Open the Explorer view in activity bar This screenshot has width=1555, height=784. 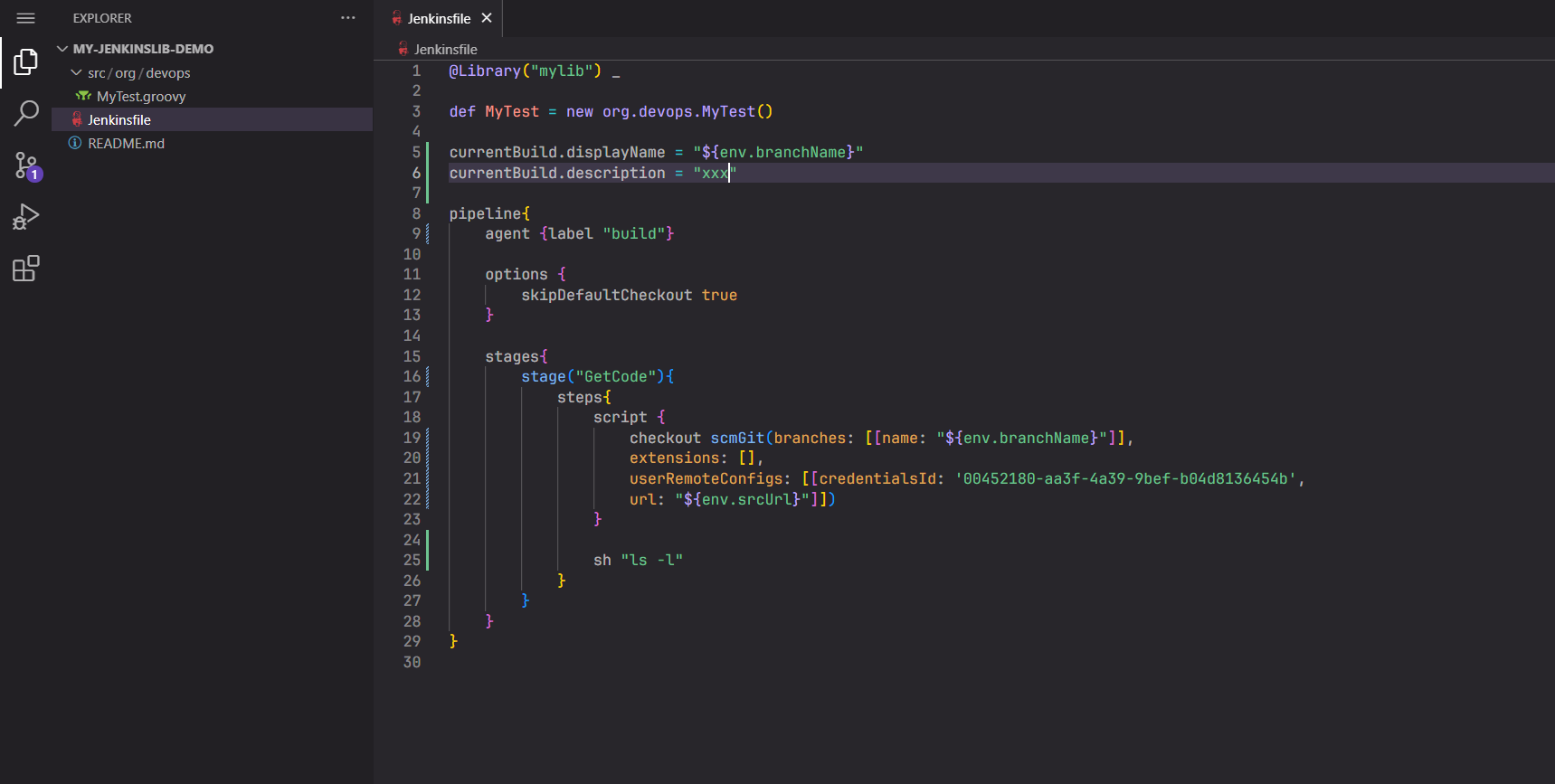click(x=25, y=61)
